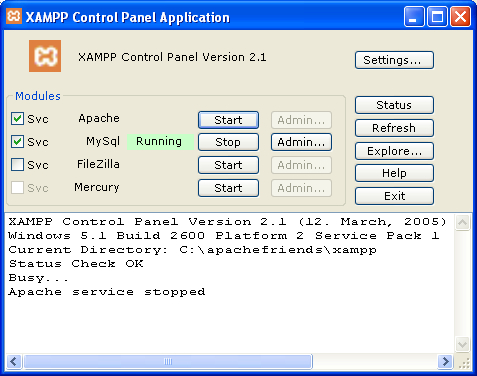Minimize the XAMPP Control Panel window

click(x=414, y=16)
